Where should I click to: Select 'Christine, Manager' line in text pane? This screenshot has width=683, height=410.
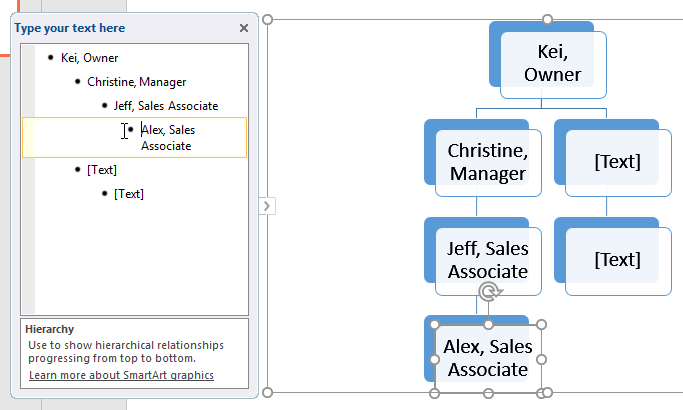[136, 82]
